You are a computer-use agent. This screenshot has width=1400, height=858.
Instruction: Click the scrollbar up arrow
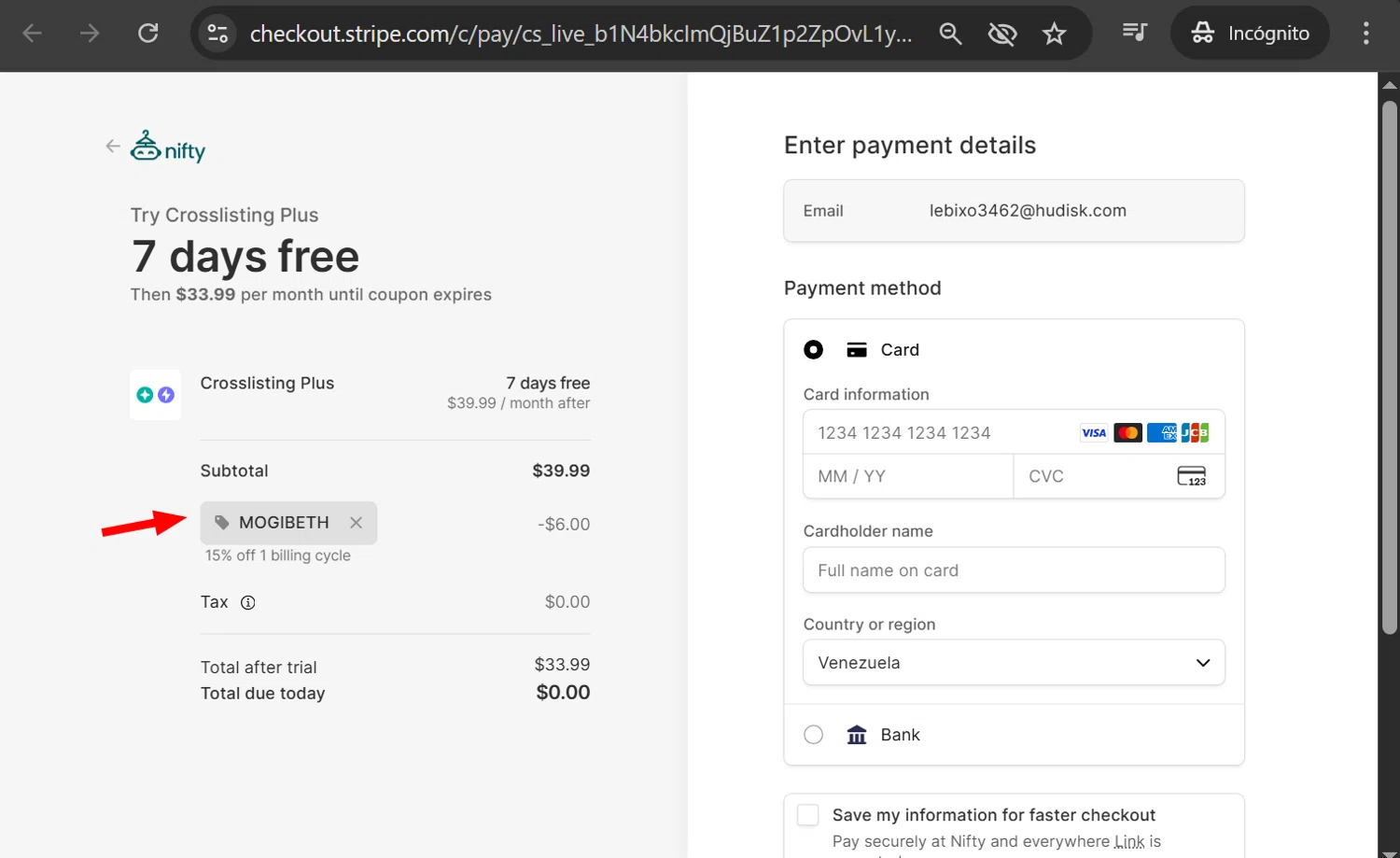(1390, 85)
